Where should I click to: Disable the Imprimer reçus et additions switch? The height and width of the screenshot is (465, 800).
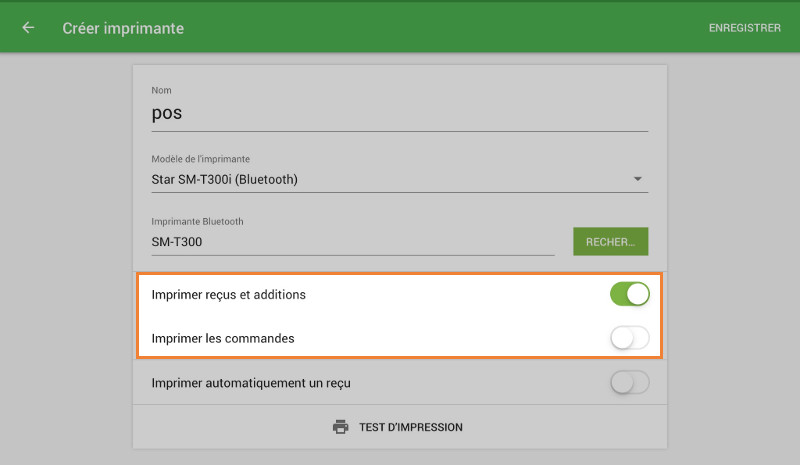[629, 294]
